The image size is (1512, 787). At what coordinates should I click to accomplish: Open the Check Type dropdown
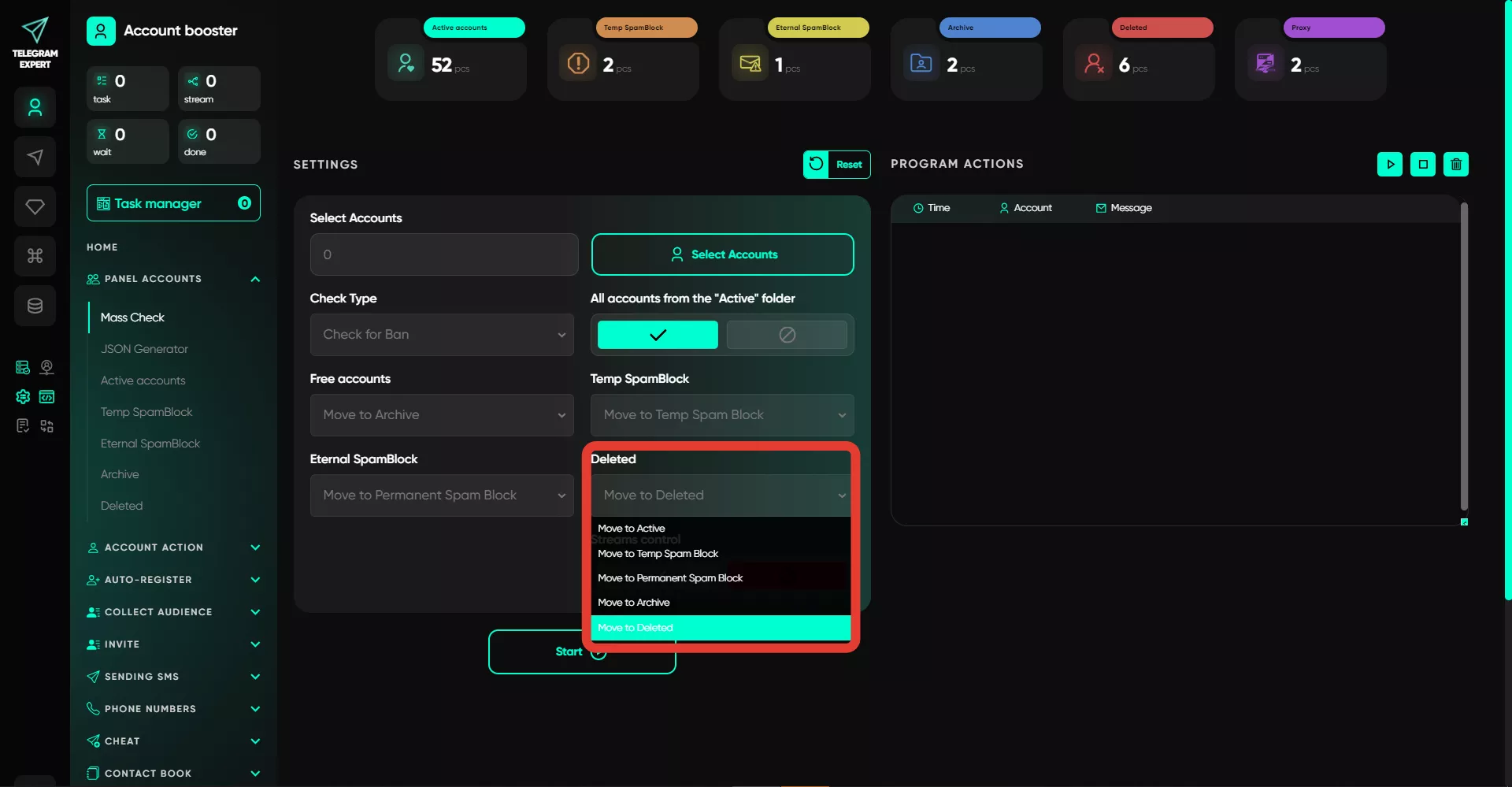tap(442, 335)
